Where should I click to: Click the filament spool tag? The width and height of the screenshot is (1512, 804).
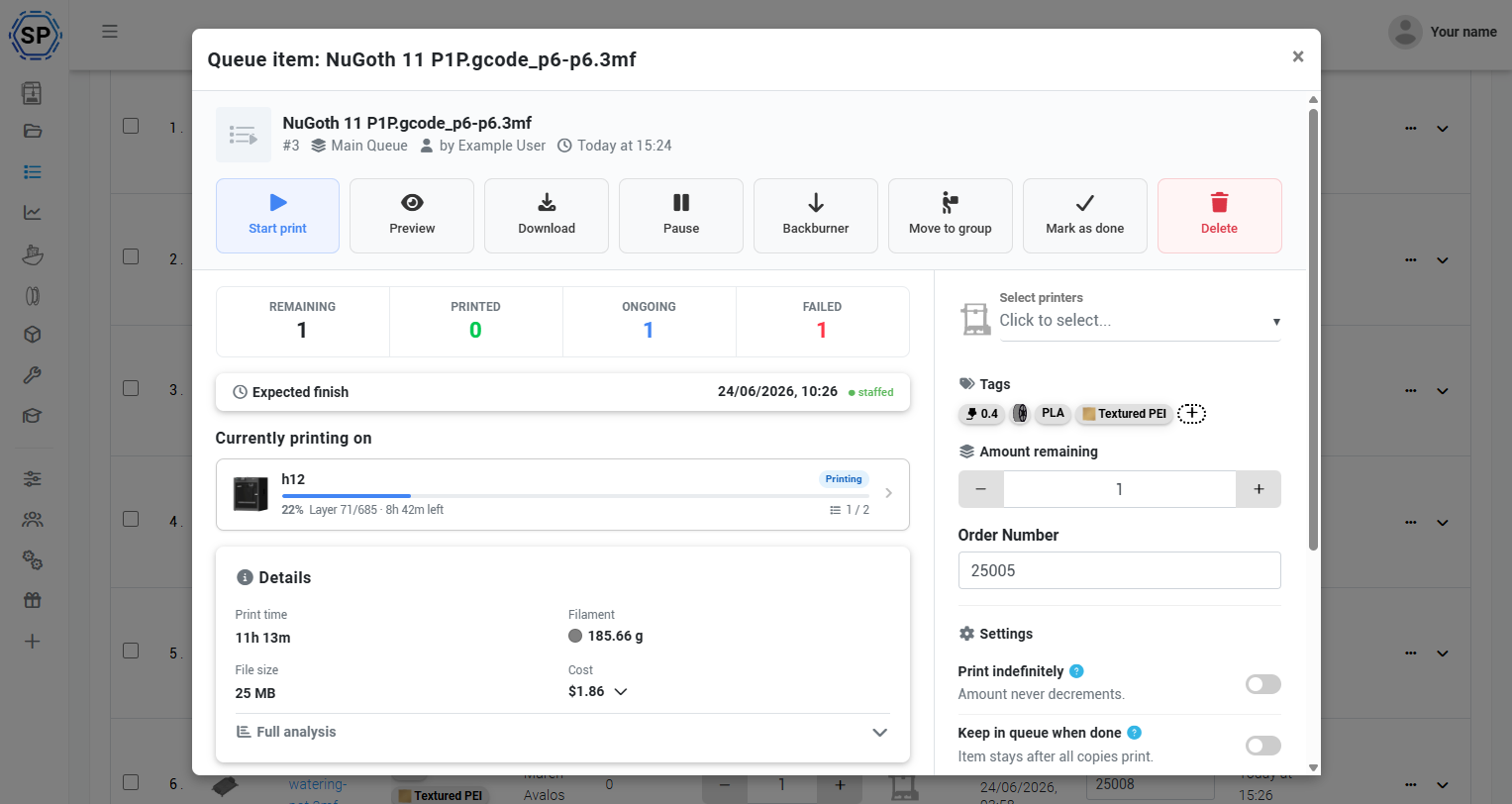[x=1020, y=414]
